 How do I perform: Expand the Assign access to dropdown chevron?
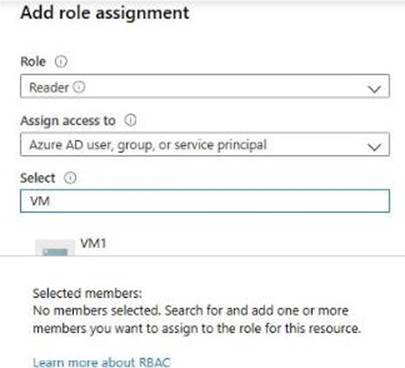pos(374,147)
